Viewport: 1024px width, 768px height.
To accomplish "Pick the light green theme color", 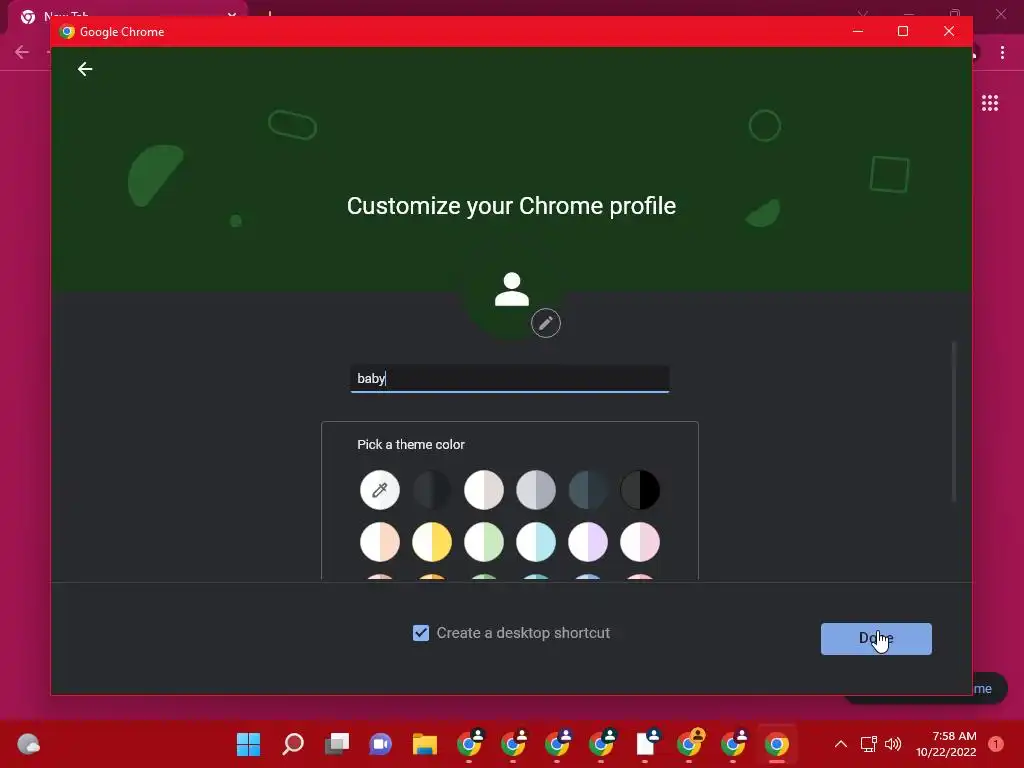I will (x=484, y=542).
